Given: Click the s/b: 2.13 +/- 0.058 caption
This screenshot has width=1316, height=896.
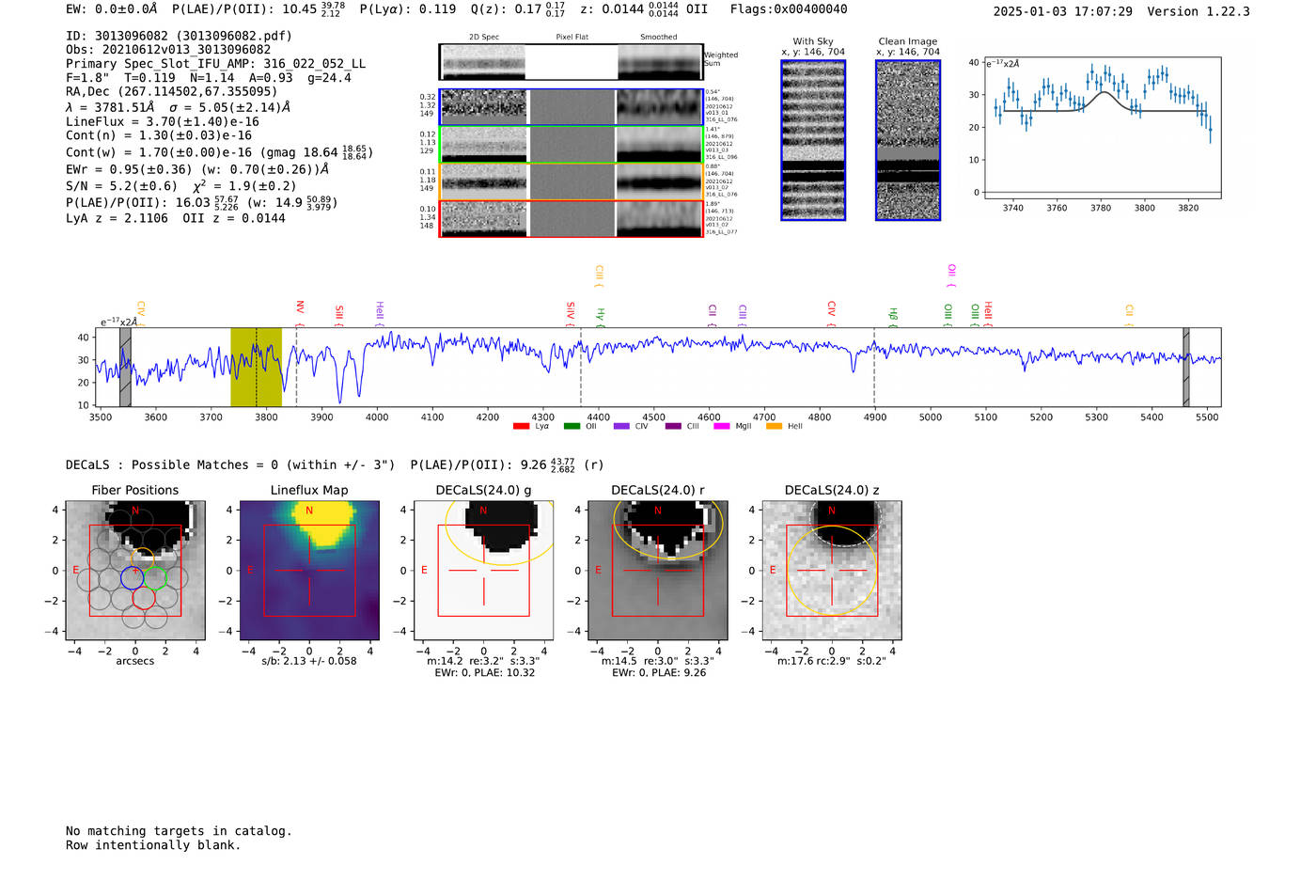Looking at the screenshot, I should (309, 661).
